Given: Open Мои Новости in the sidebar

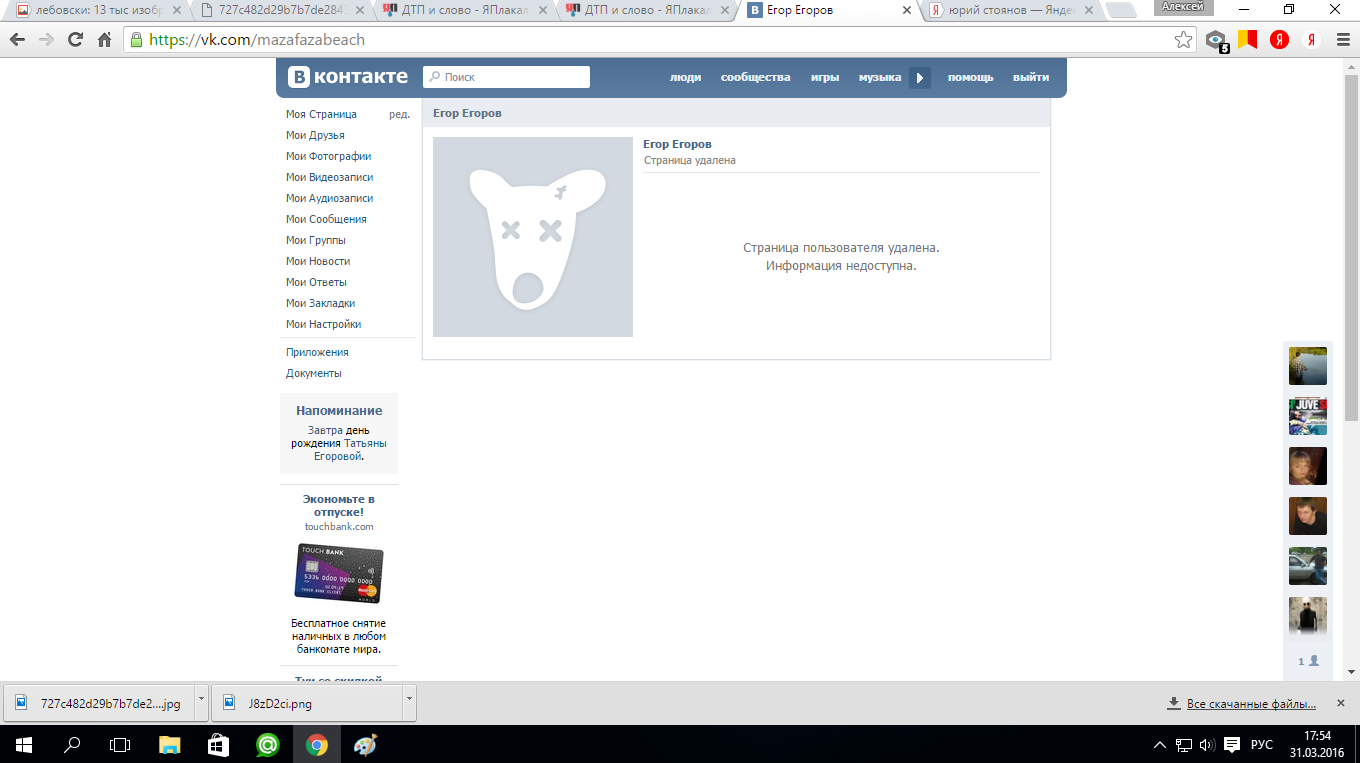Looking at the screenshot, I should coord(318,261).
